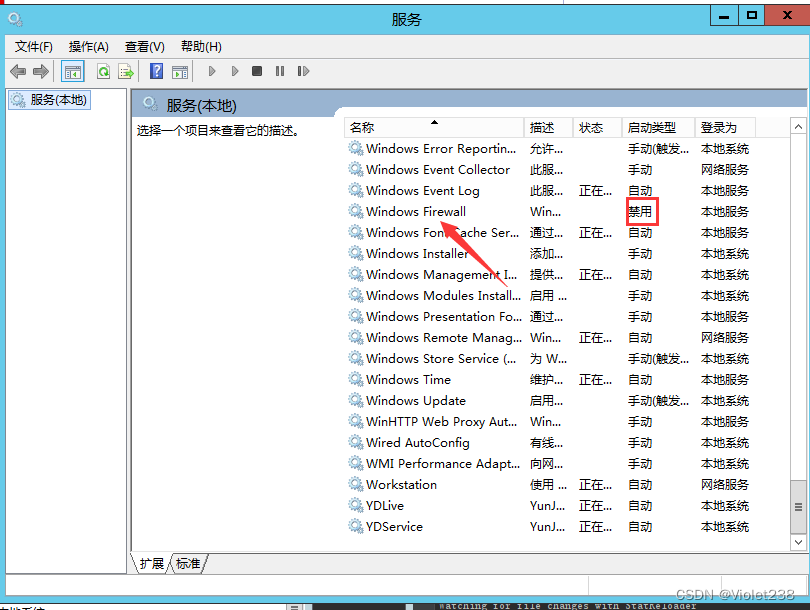Image resolution: width=810 pixels, height=610 pixels.
Task: Select Windows Update gear icon
Action: pos(355,400)
